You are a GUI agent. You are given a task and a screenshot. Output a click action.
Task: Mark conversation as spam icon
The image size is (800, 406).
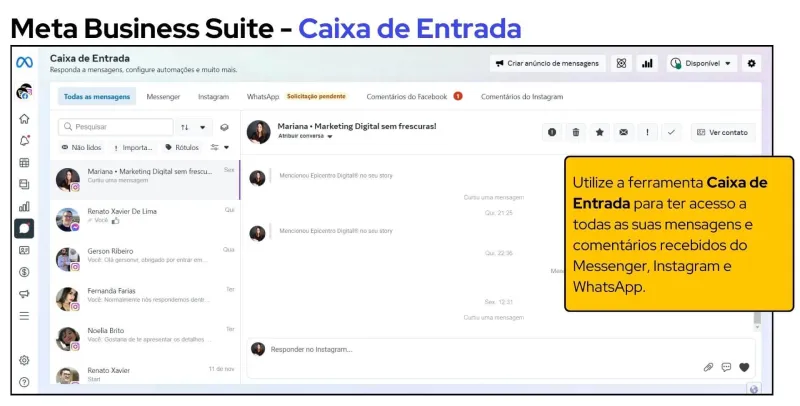coord(552,132)
